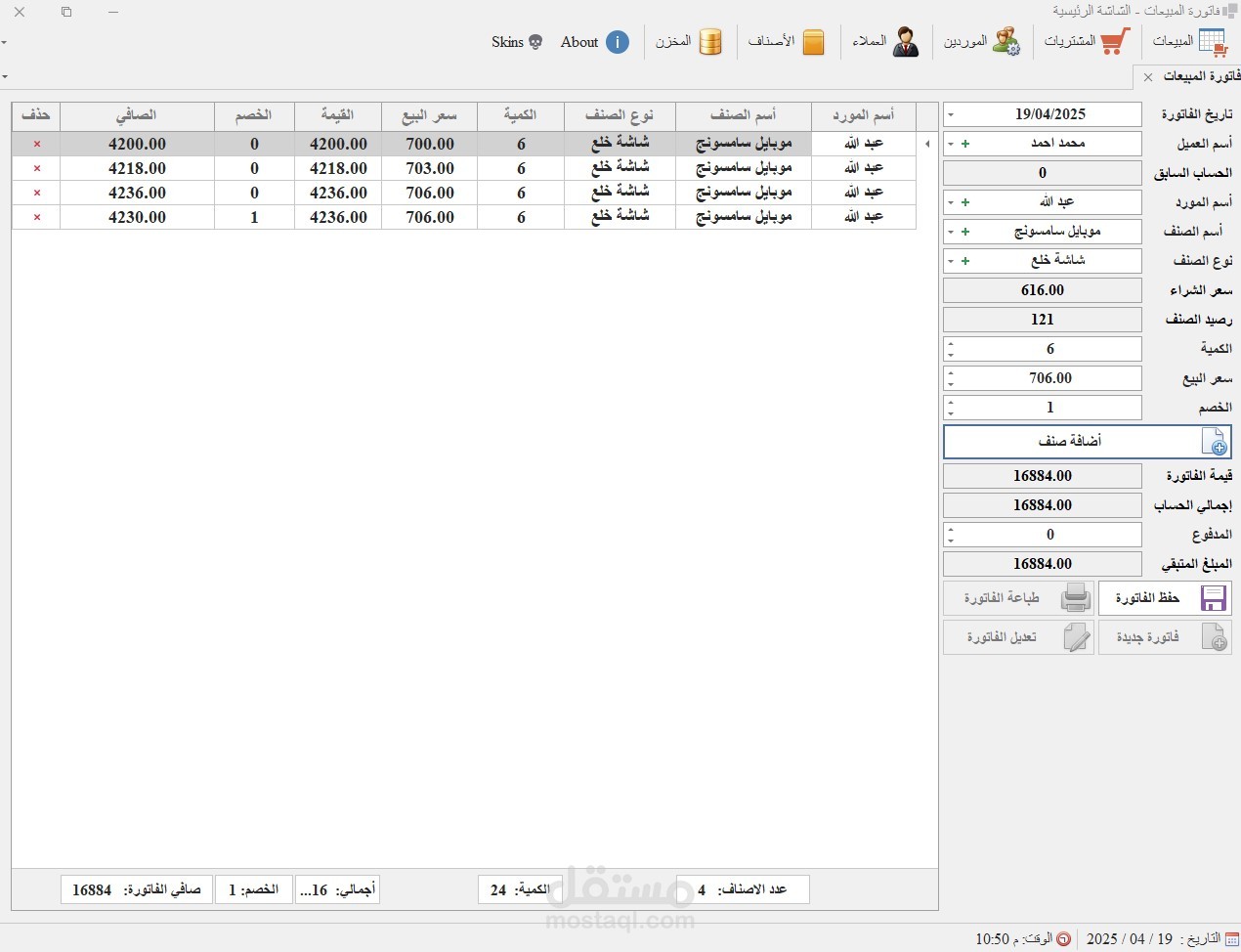Open the الموردين suppliers icon

pos(1006,42)
